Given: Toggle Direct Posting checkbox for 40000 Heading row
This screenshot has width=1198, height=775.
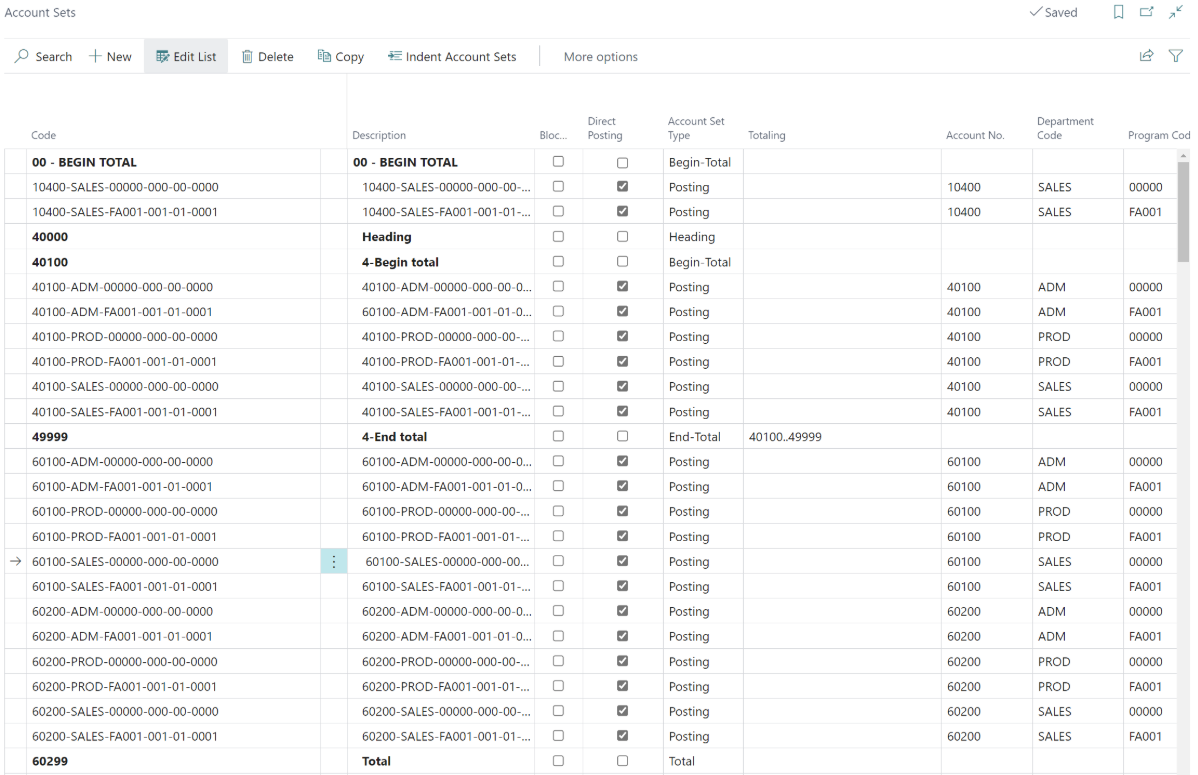Looking at the screenshot, I should [x=623, y=237].
